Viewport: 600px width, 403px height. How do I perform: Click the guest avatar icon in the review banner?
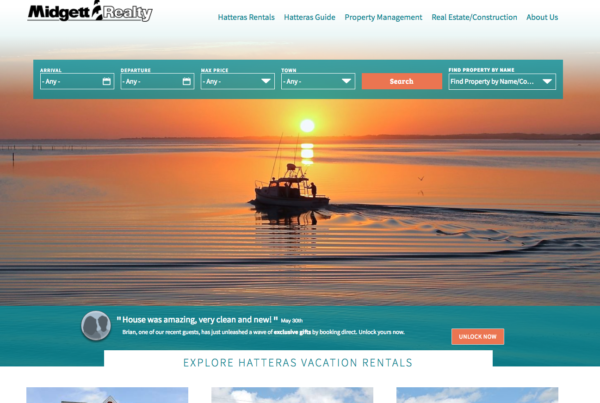96,326
